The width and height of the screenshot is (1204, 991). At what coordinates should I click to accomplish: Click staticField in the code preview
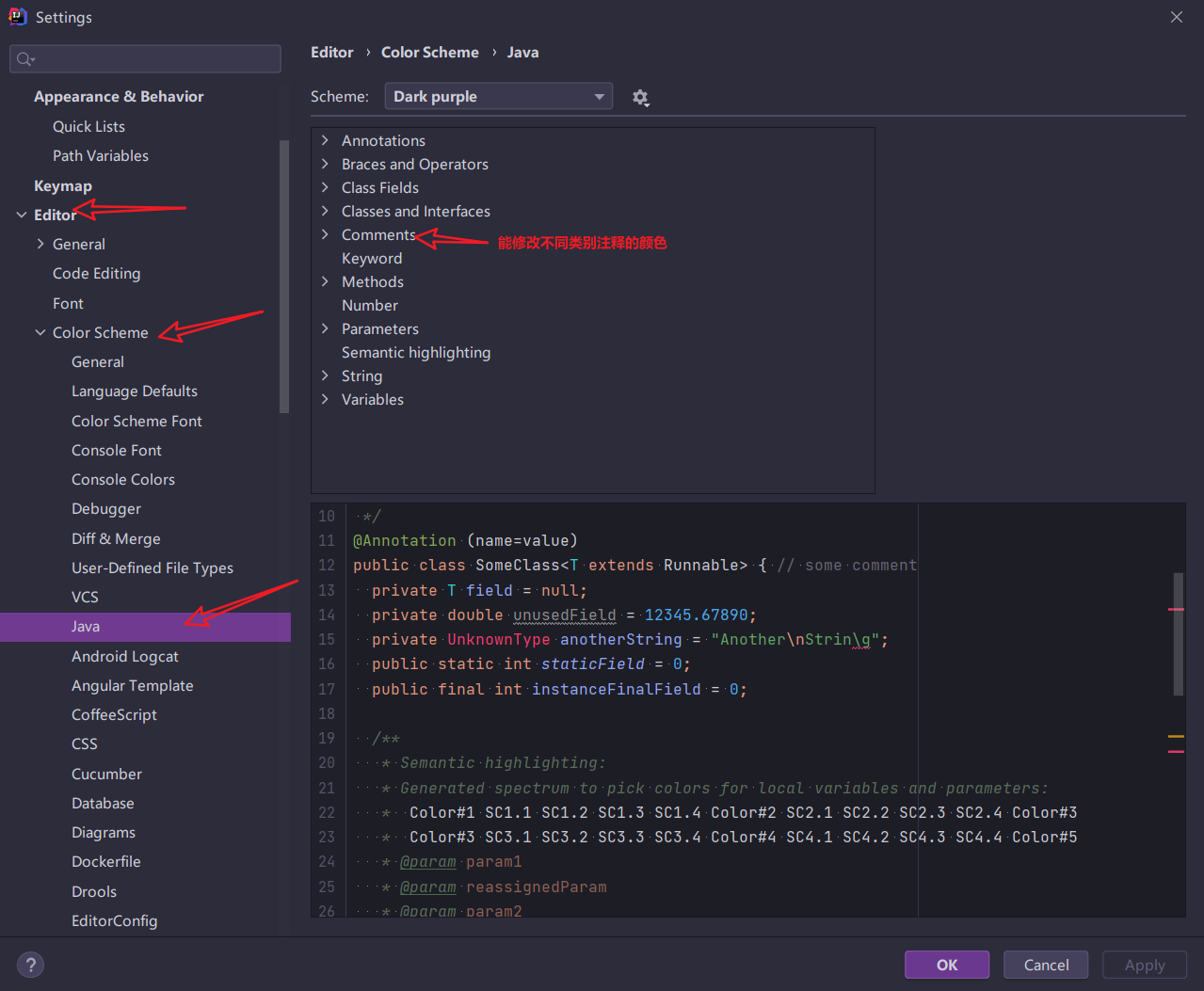pos(593,664)
